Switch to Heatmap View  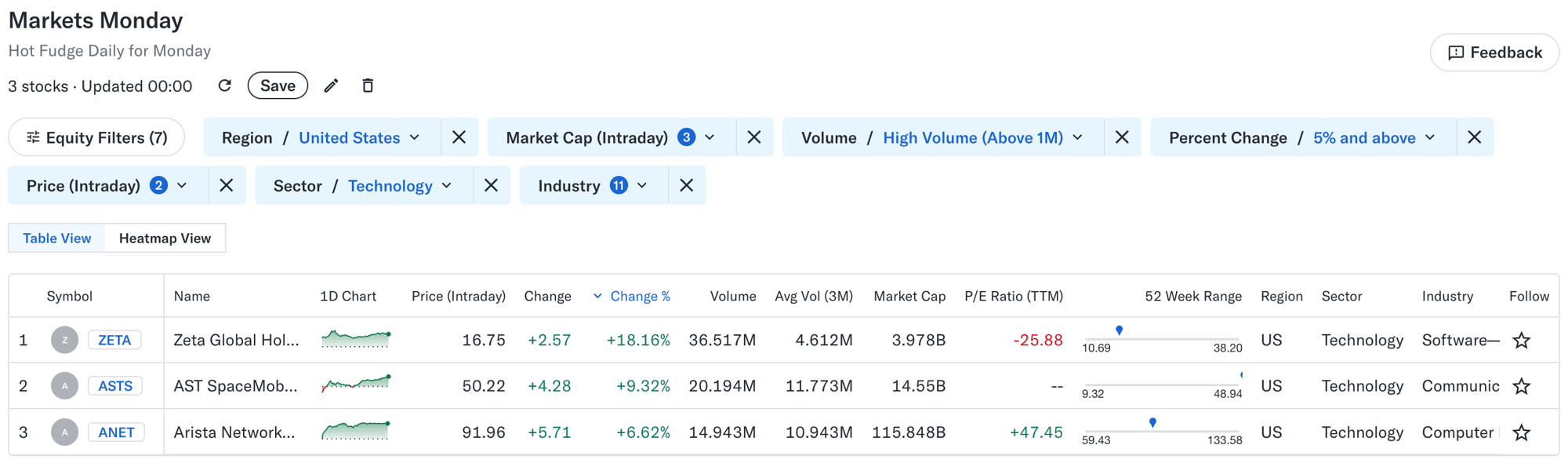[165, 238]
